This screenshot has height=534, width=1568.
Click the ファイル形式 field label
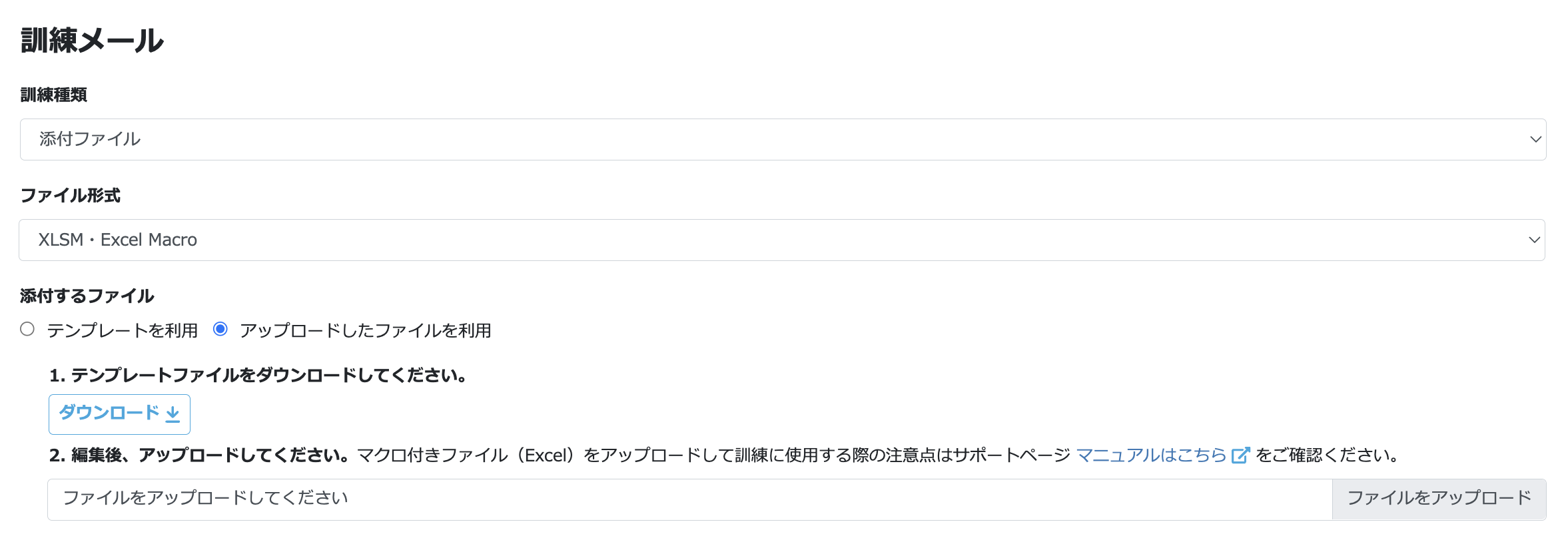coord(71,195)
